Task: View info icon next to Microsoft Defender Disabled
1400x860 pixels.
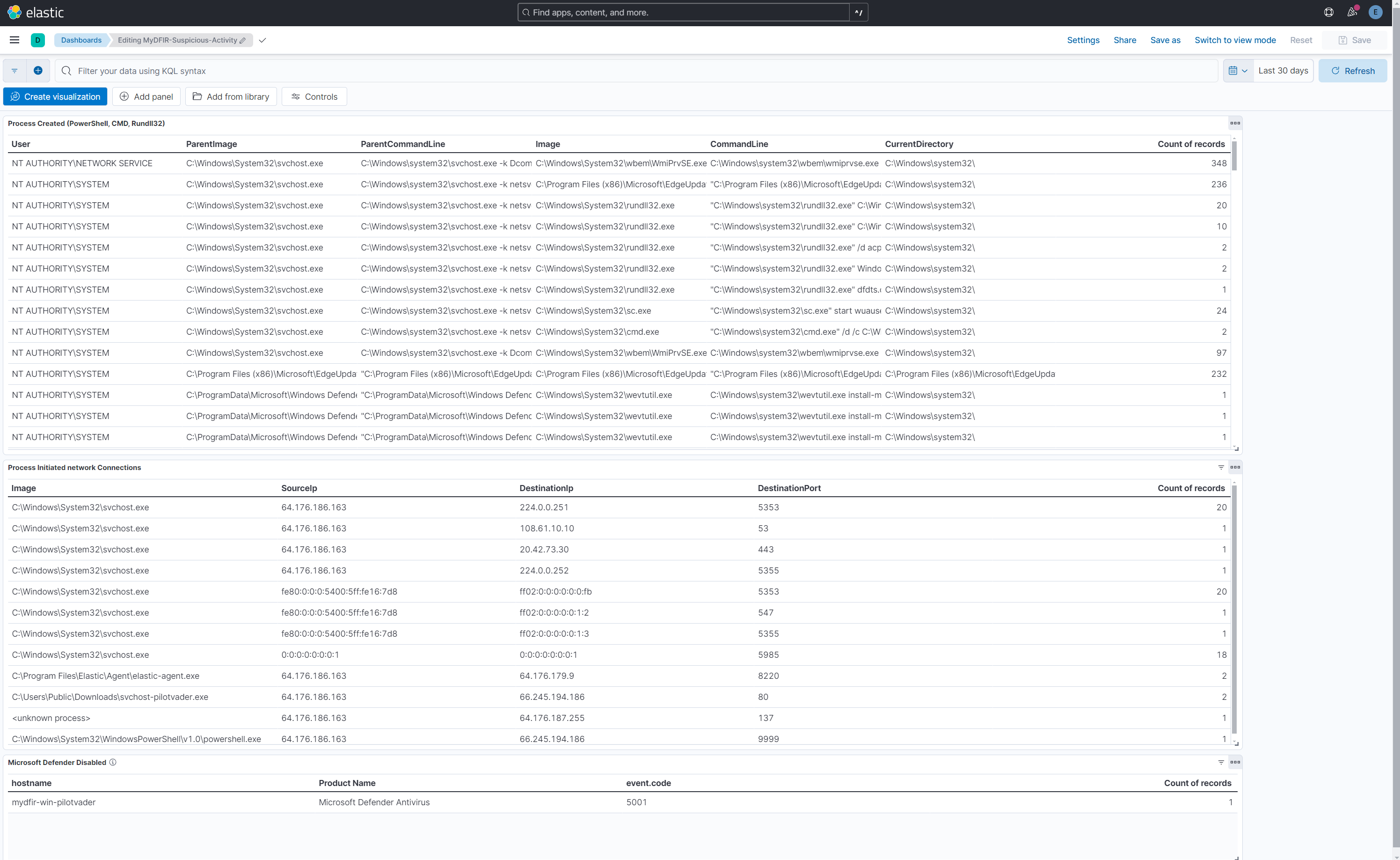Action: point(114,762)
